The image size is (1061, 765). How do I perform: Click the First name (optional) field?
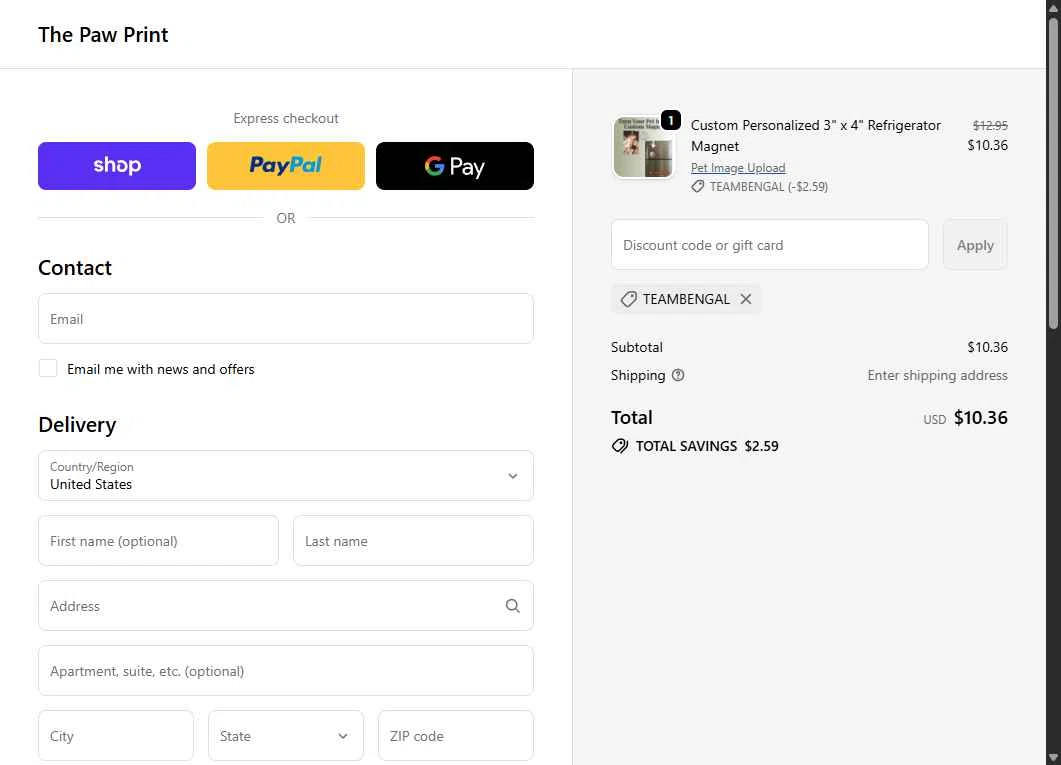[x=158, y=540]
